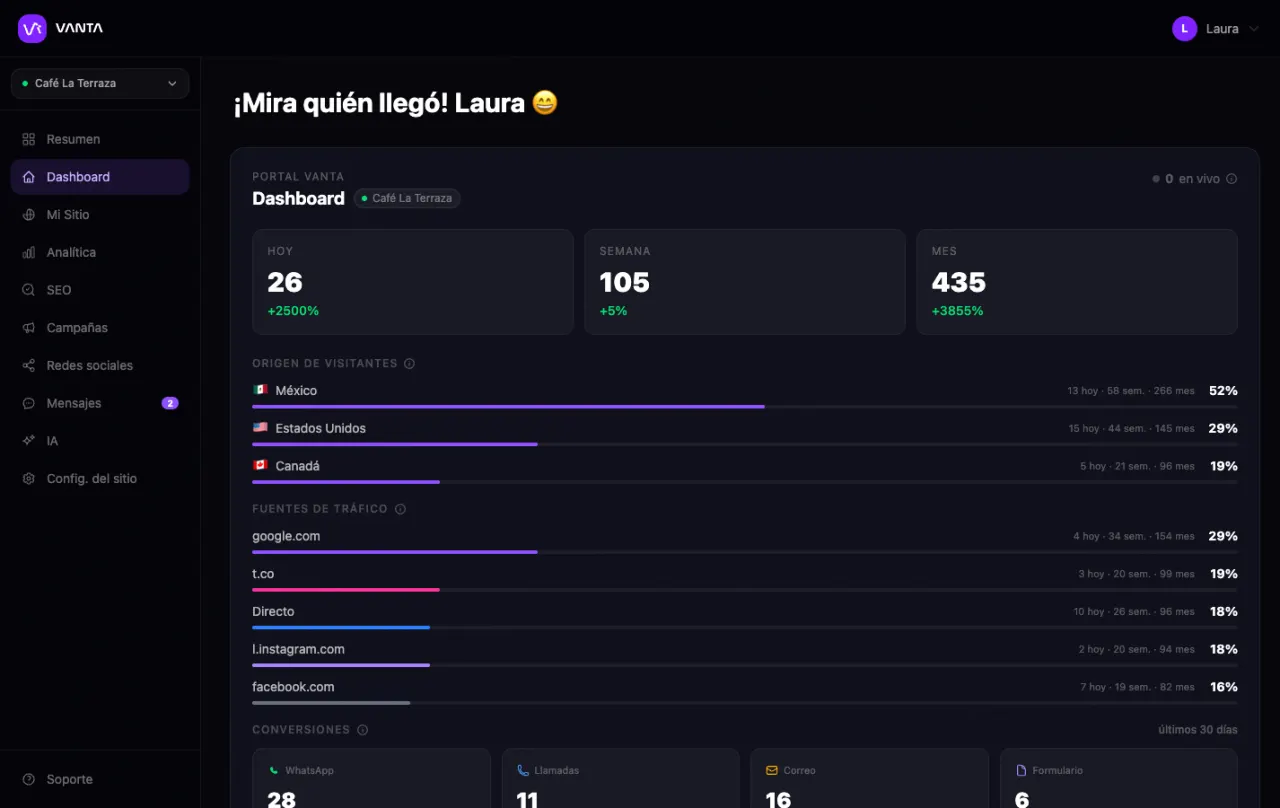This screenshot has width=1280, height=808.
Task: Click the Config. del sitio gear icon
Action: click(29, 479)
